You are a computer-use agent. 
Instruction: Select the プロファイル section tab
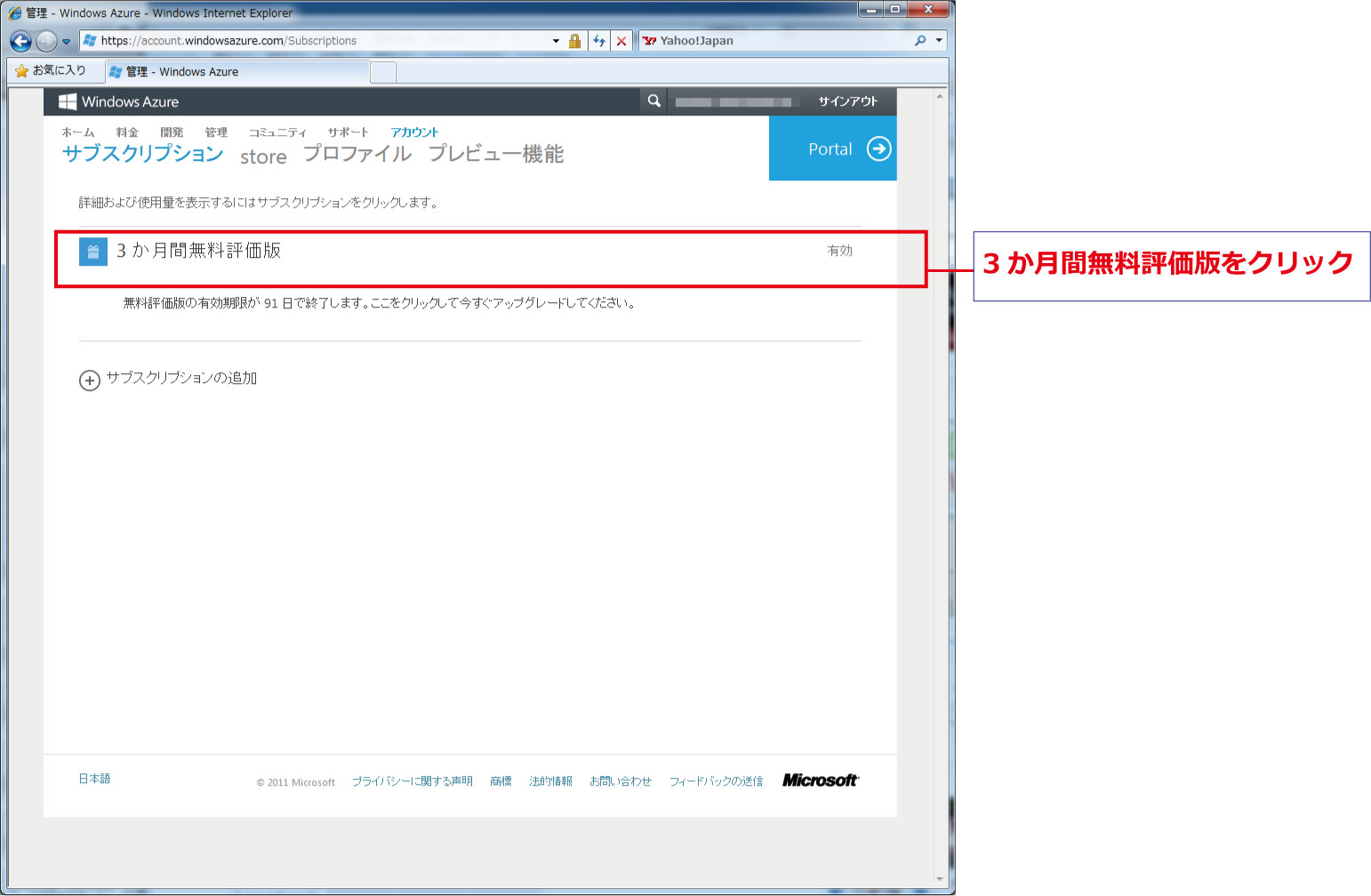[x=357, y=154]
